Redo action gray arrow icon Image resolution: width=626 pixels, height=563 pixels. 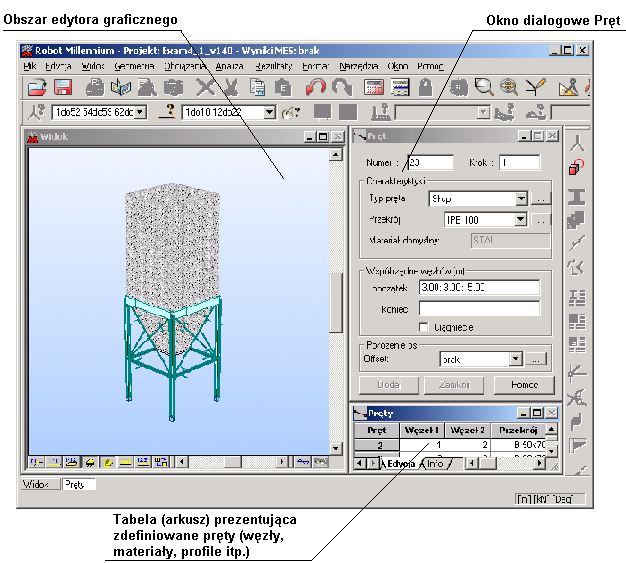(x=342, y=87)
